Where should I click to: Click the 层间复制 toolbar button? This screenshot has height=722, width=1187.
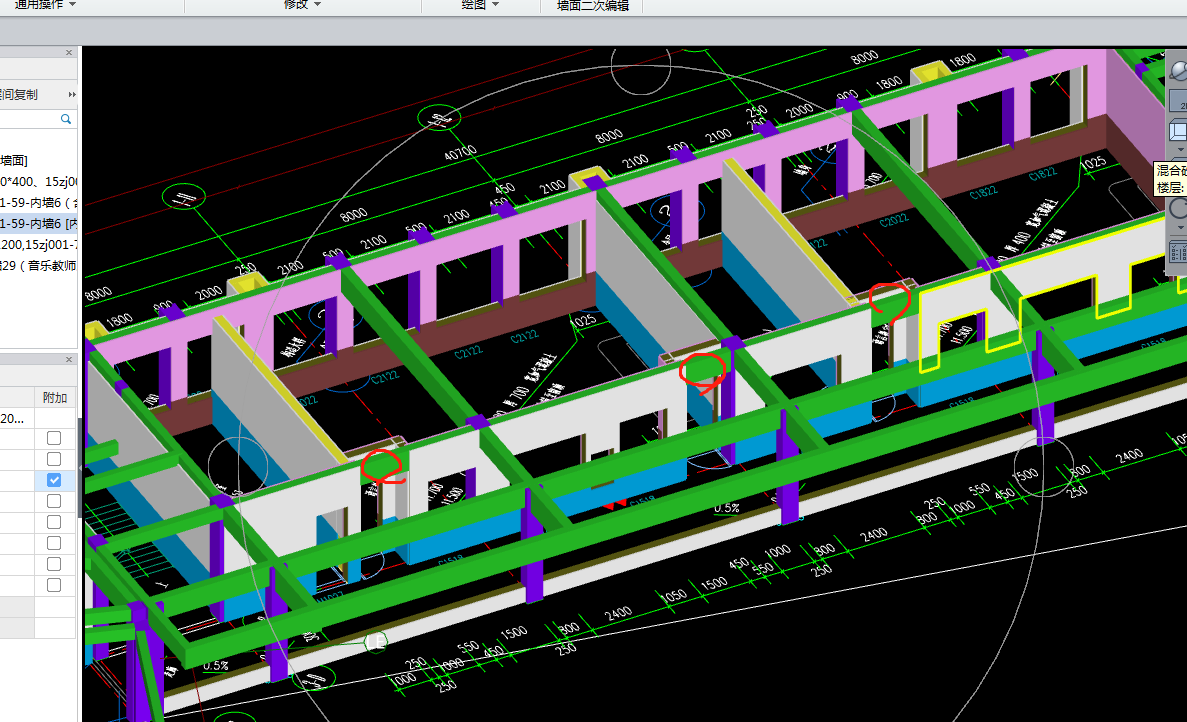coord(19,95)
